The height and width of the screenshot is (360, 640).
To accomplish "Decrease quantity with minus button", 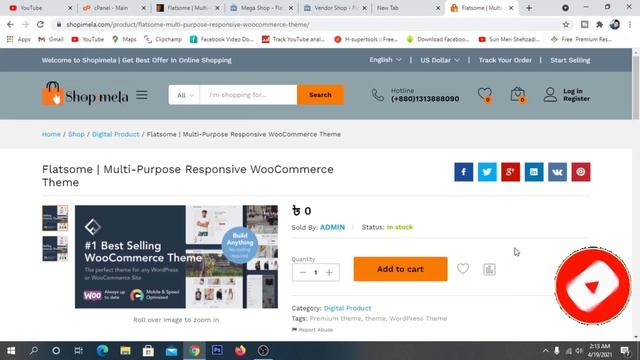I will [302, 272].
